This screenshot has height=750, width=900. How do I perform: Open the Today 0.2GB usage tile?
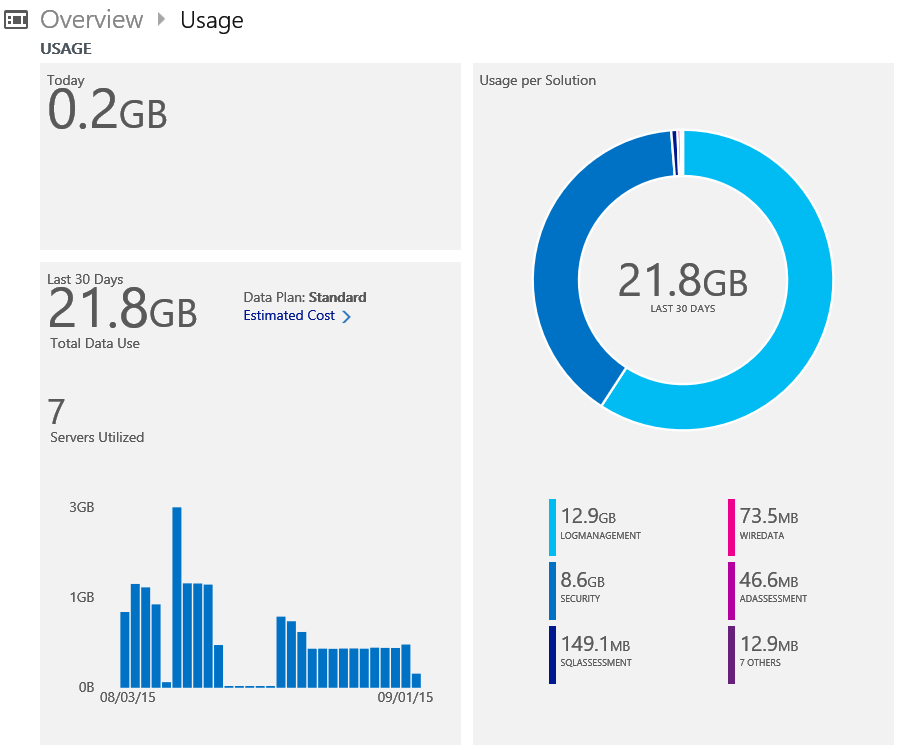250,156
